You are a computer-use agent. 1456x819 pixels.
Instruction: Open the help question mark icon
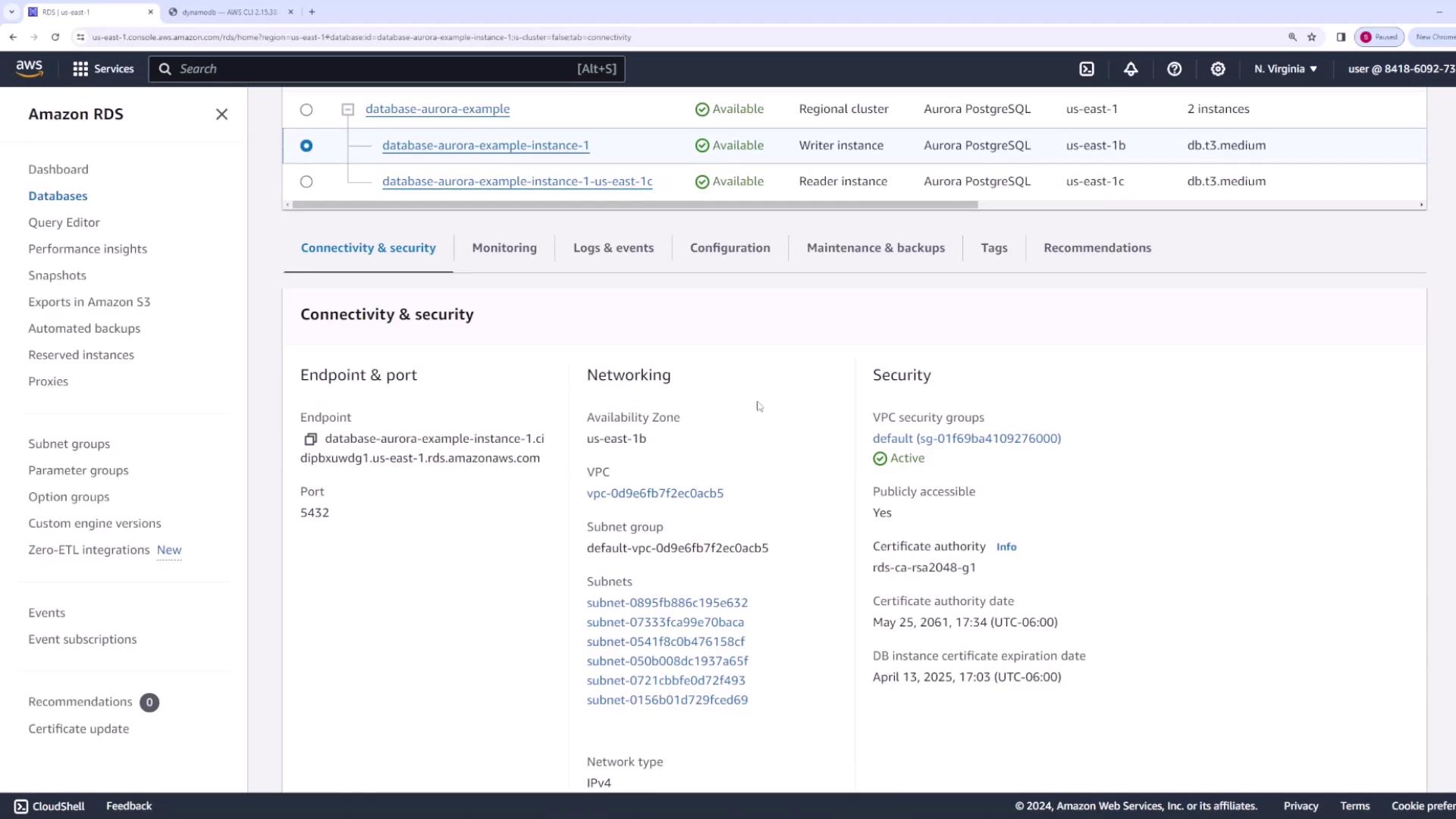point(1174,69)
